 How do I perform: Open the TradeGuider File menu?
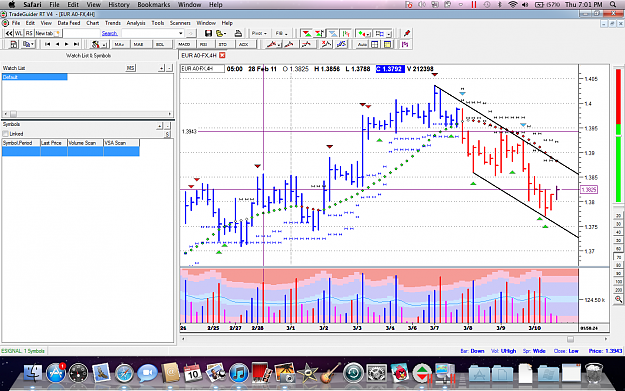pyautogui.click(x=16, y=23)
